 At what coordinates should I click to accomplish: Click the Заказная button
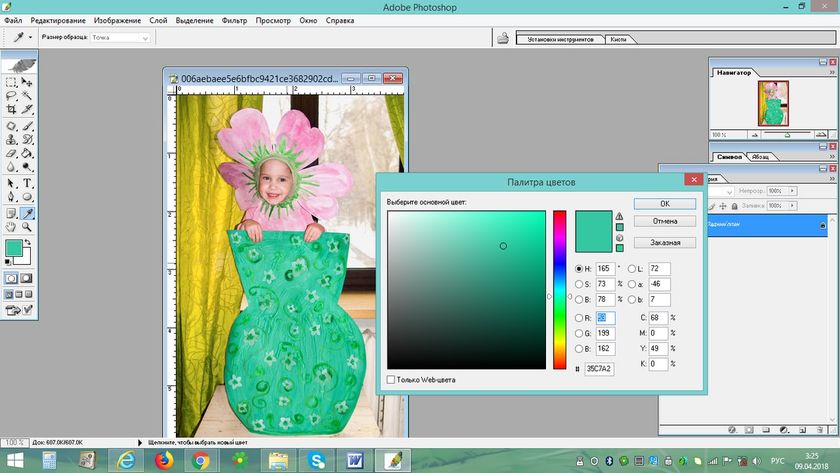pos(665,242)
